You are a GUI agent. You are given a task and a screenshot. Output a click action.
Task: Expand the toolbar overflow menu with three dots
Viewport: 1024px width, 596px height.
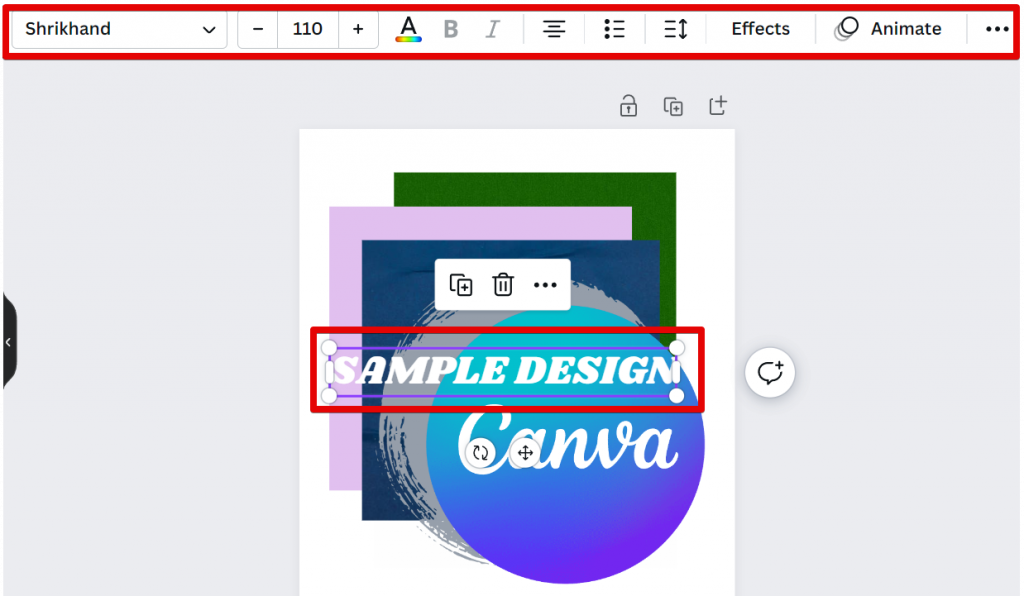pos(996,29)
